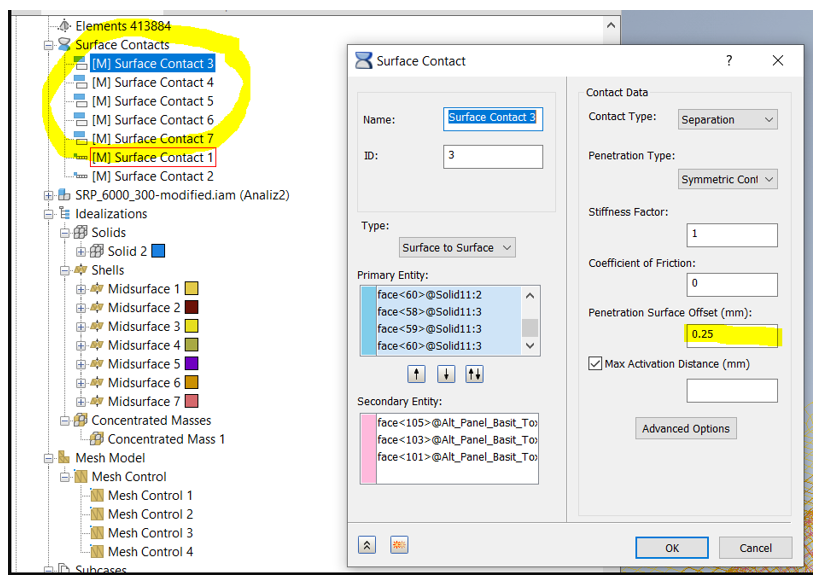Click inside the Penetration Surface Offset field

coord(730,334)
